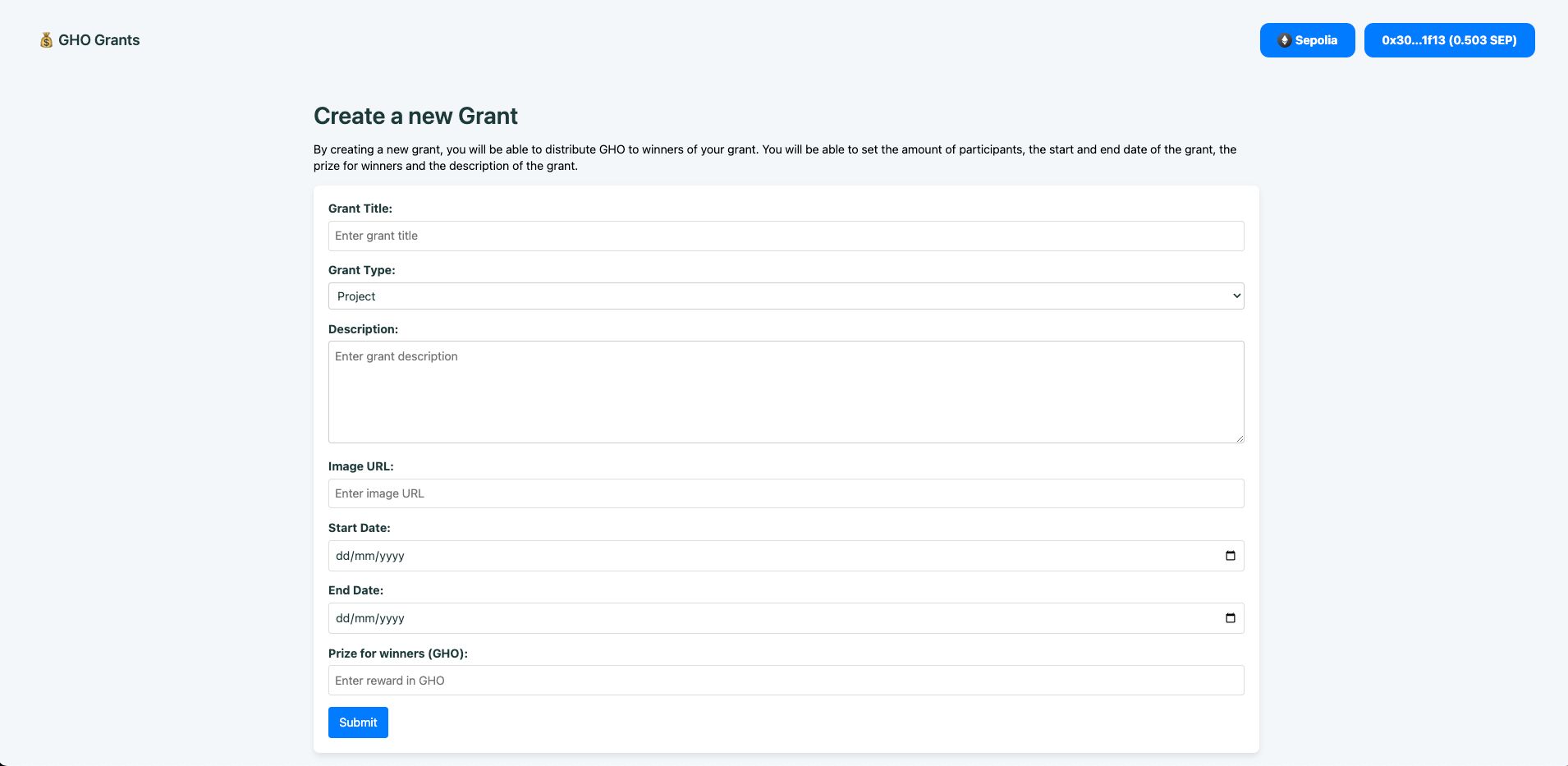Click the "End Date:" label

tap(355, 590)
